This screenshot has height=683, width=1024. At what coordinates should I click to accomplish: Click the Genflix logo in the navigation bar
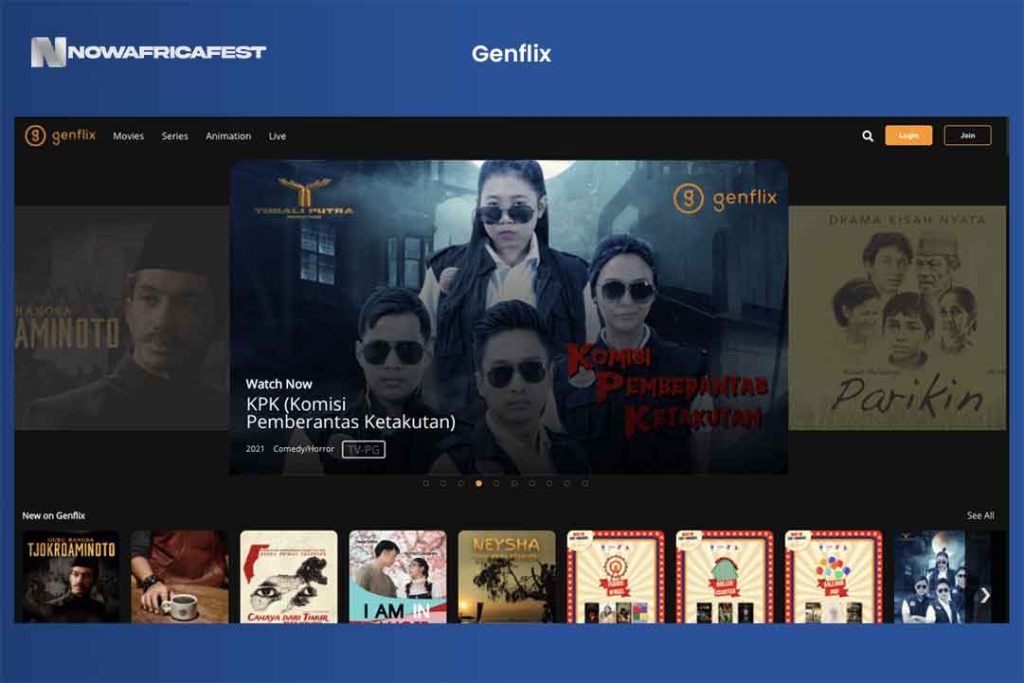click(60, 136)
